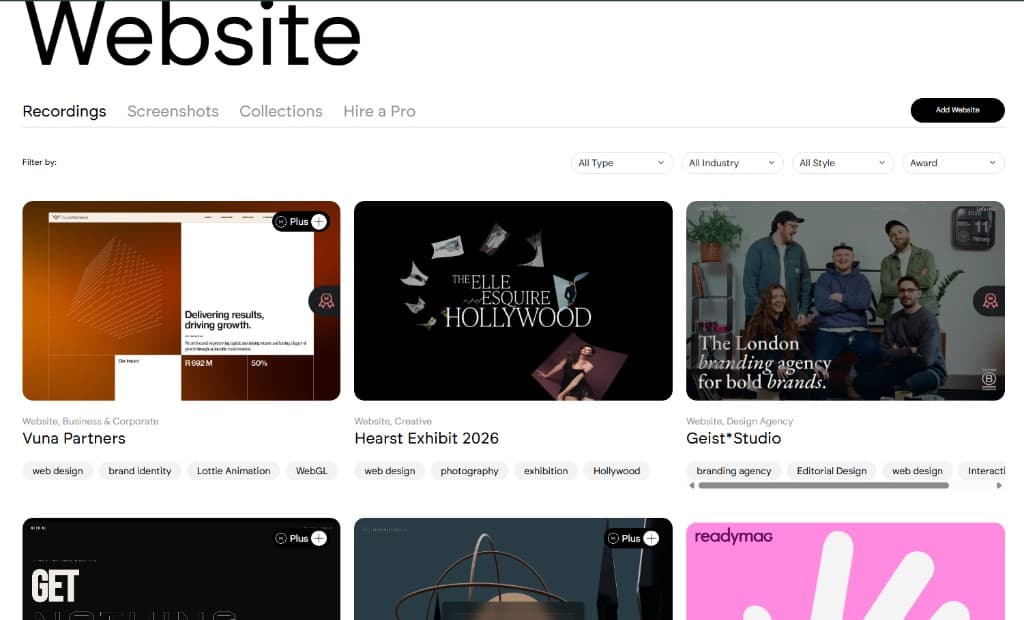Switch to the Recordings tab

pos(64,111)
